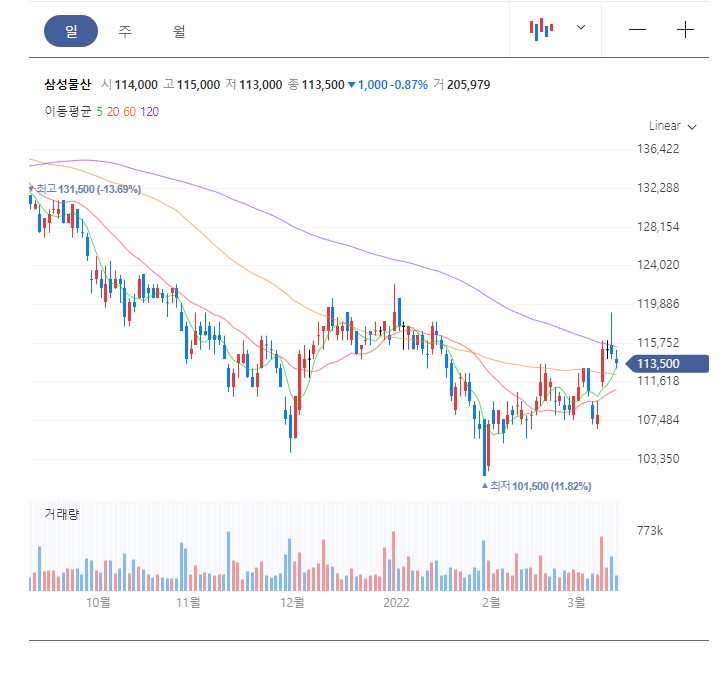Click the 107,484 price axis label
This screenshot has height=693, width=723.
pos(658,420)
